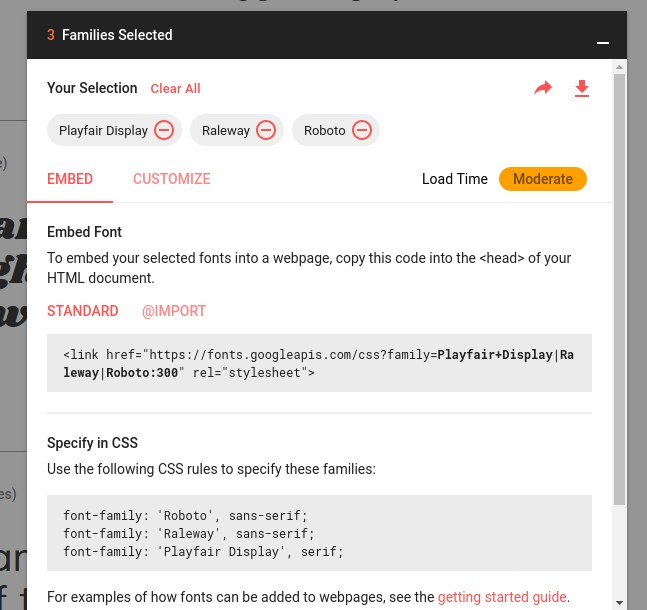647x610 pixels.
Task: Click the 'Raleway', sans-serif CSS line
Action: [189, 534]
